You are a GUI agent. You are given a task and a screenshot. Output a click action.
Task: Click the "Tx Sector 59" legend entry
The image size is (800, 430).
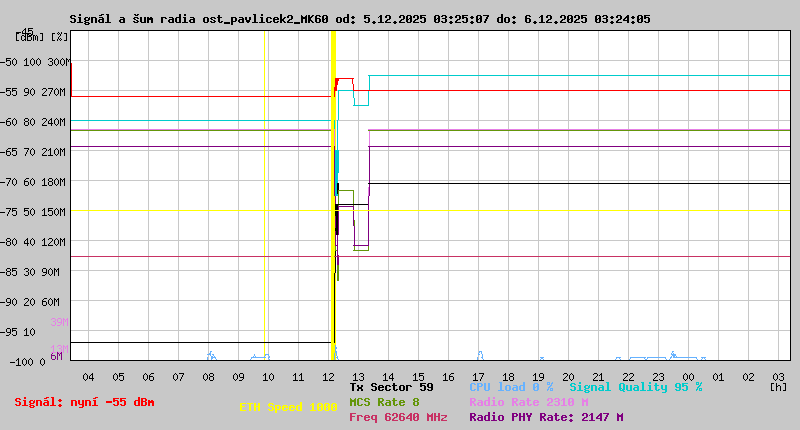tap(391, 386)
